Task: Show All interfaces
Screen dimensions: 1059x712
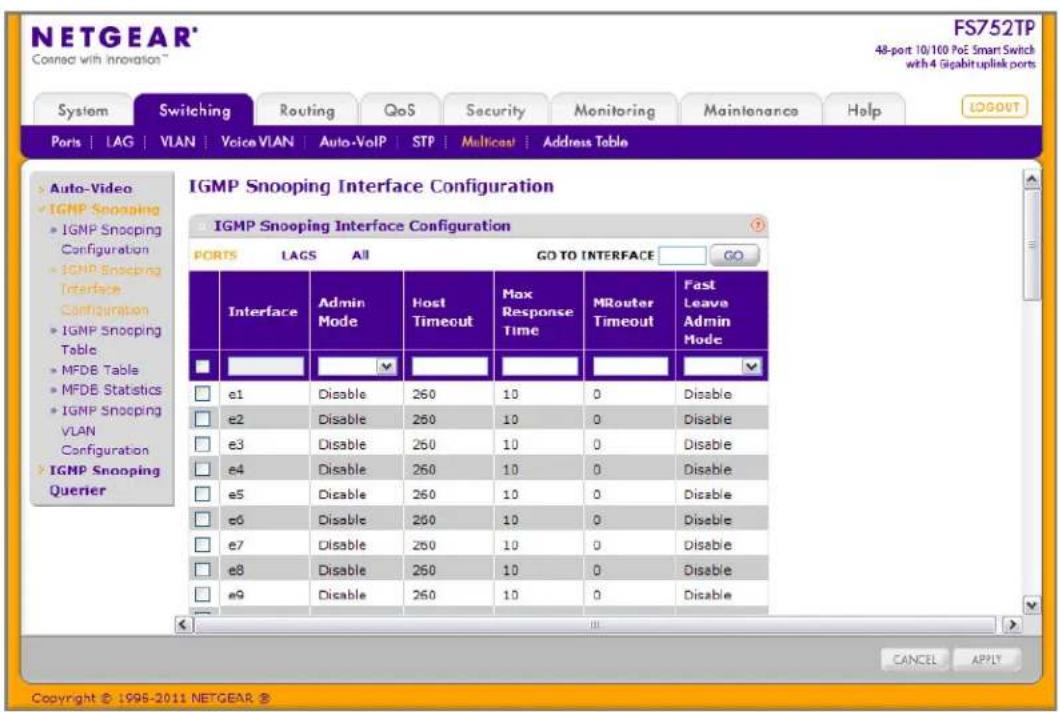Action: tap(360, 255)
